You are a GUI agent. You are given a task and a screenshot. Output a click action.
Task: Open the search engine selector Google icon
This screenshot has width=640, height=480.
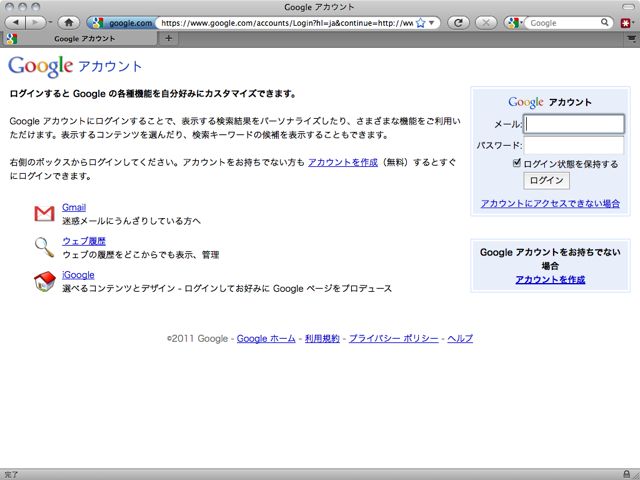[x=514, y=23]
